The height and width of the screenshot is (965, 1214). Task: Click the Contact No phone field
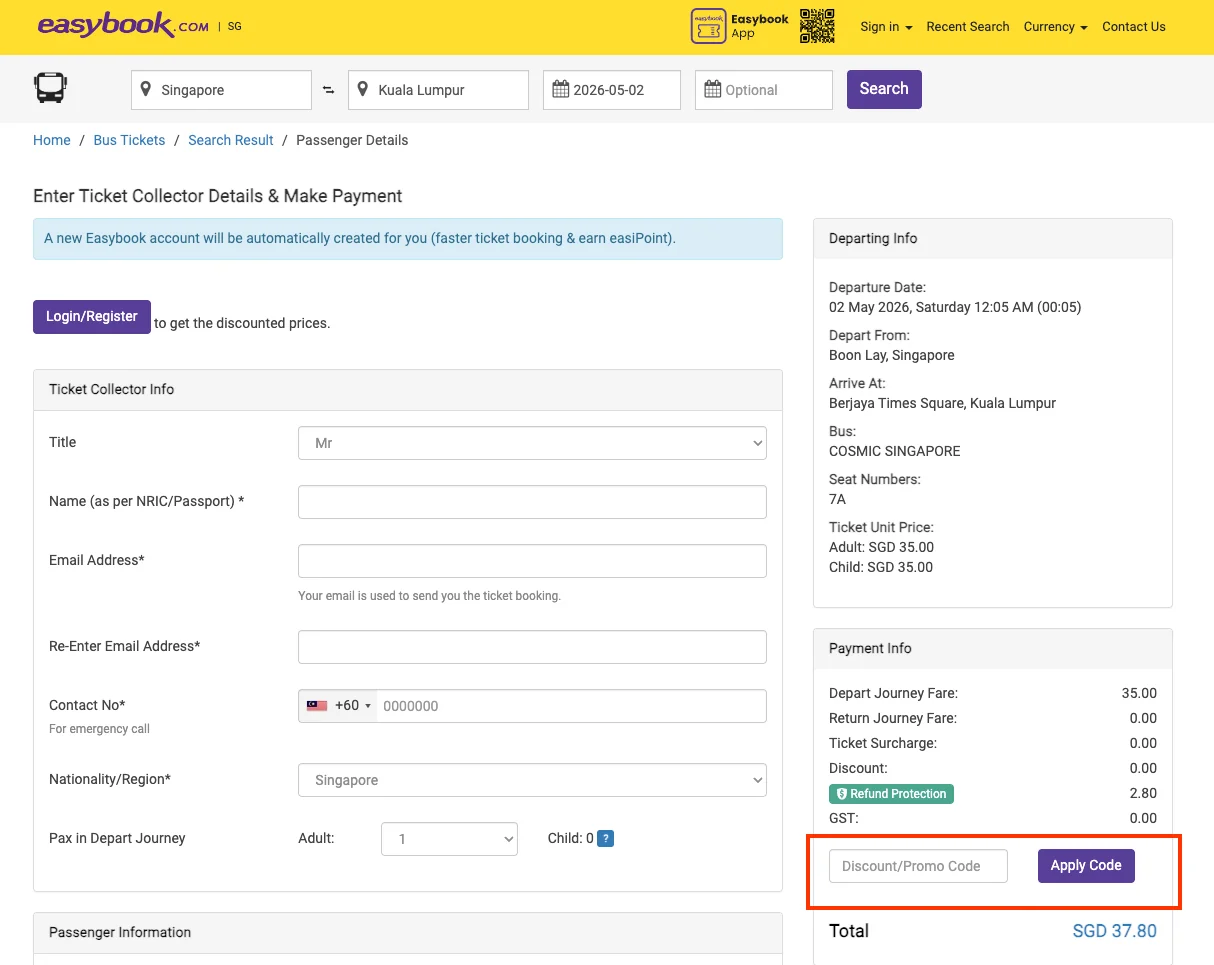[x=571, y=706]
